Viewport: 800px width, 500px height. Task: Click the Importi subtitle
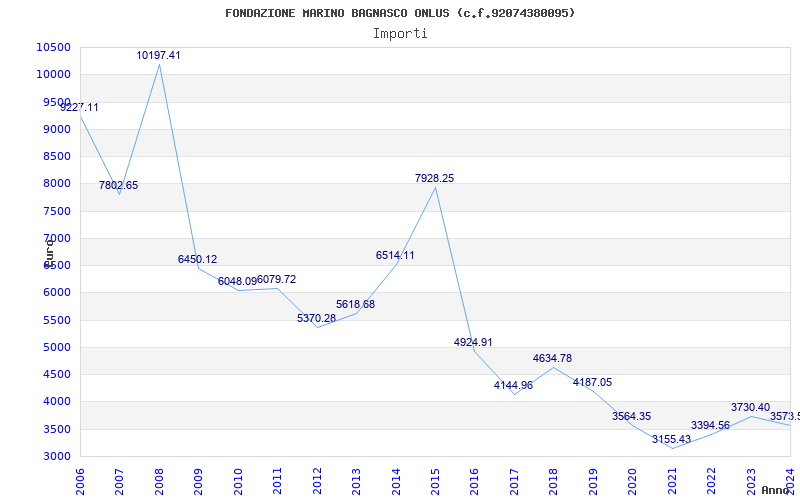(400, 34)
